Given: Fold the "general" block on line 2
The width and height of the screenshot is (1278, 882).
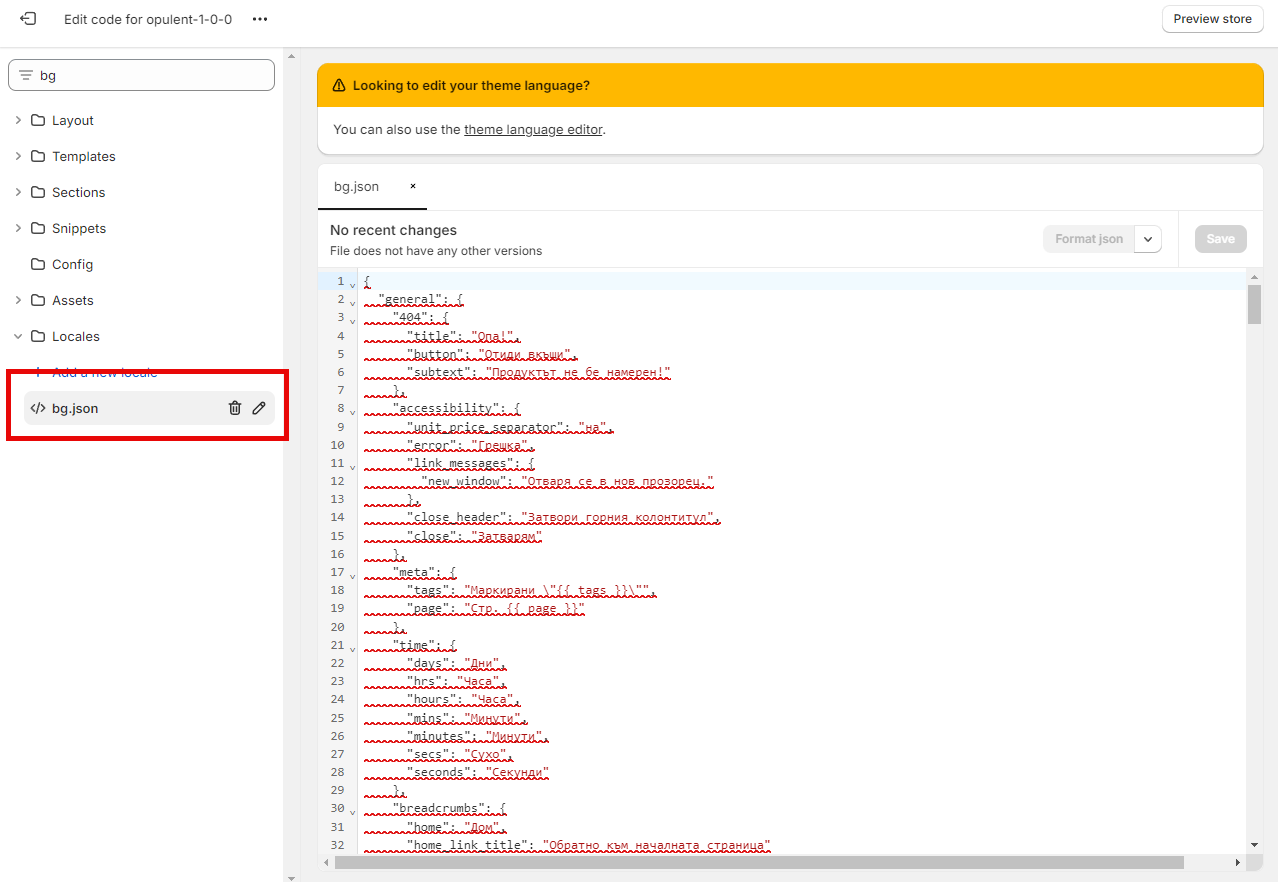Looking at the screenshot, I should coord(352,303).
